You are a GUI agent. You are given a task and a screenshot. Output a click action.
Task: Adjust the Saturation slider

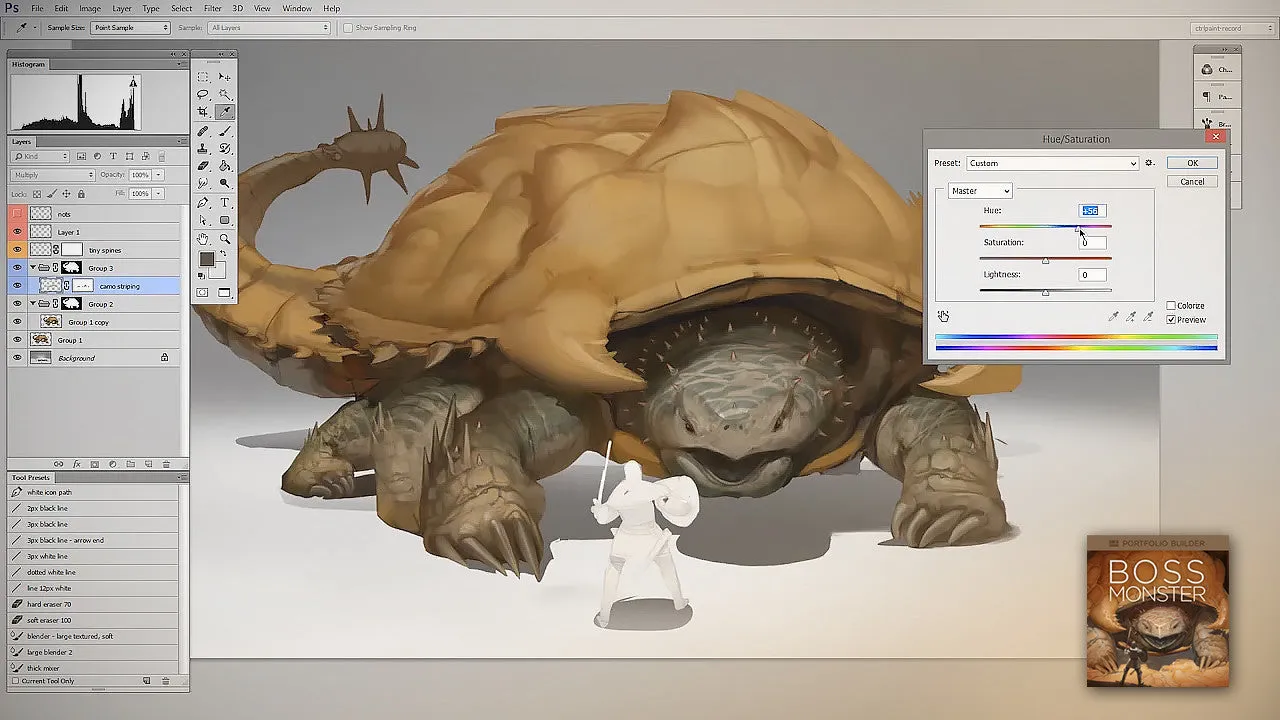pos(1045,260)
